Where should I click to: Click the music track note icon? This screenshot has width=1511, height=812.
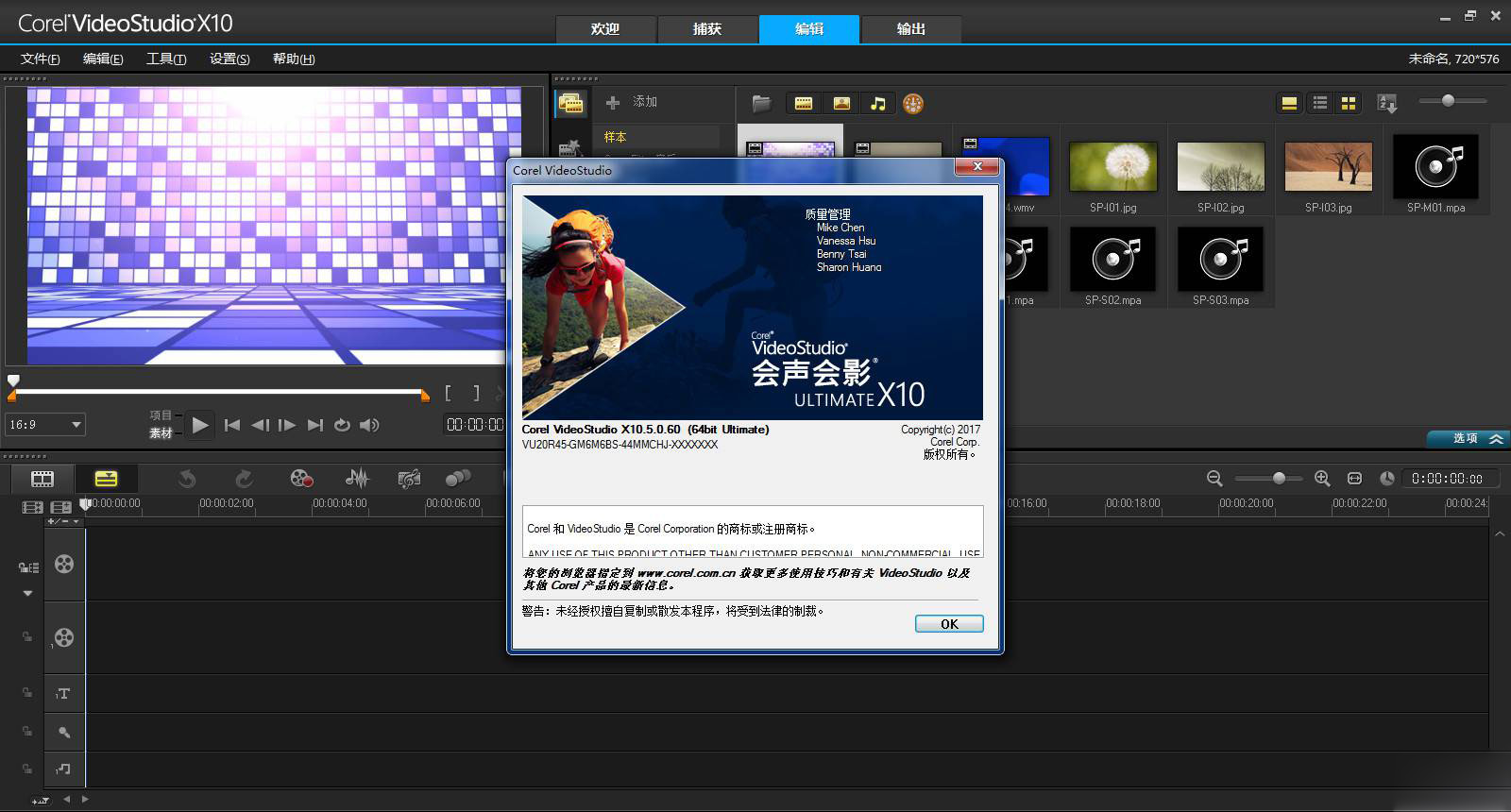tap(63, 770)
